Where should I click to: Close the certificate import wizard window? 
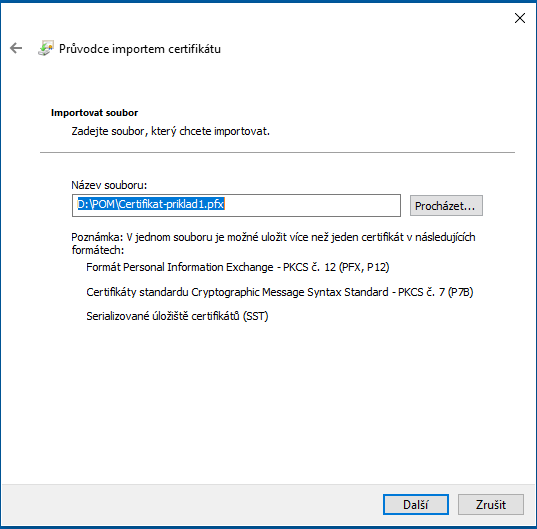tap(520, 18)
